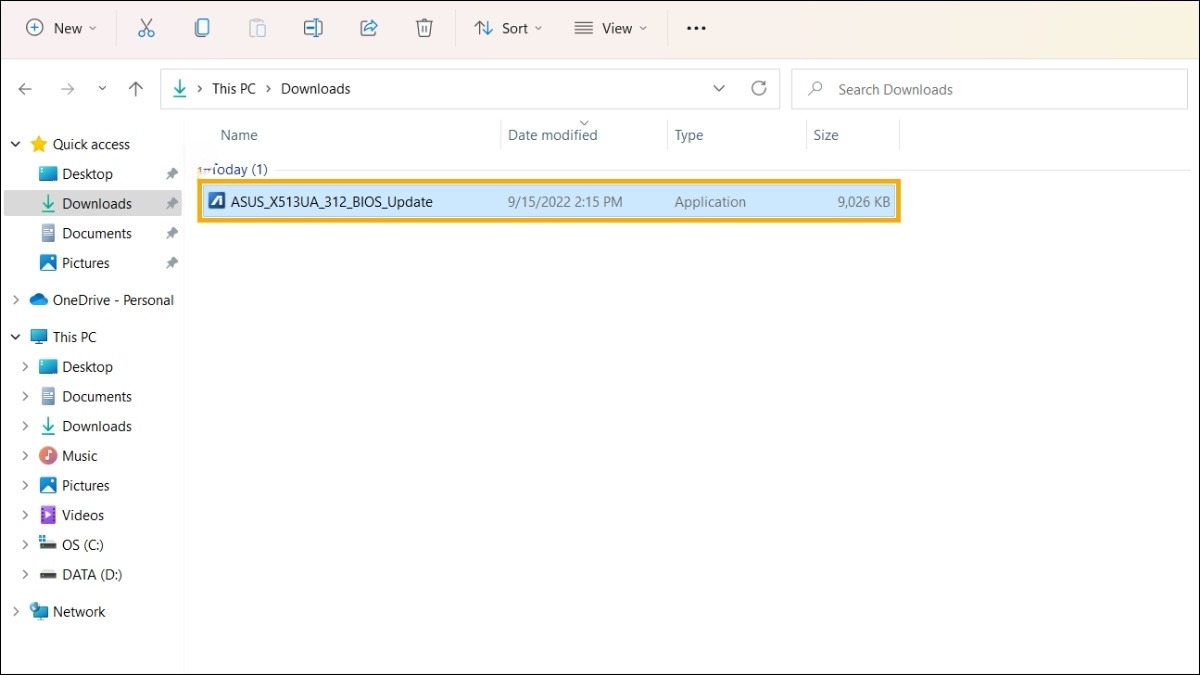The width and height of the screenshot is (1200, 675).
Task: Expand the OneDrive - Personal node
Action: point(15,300)
